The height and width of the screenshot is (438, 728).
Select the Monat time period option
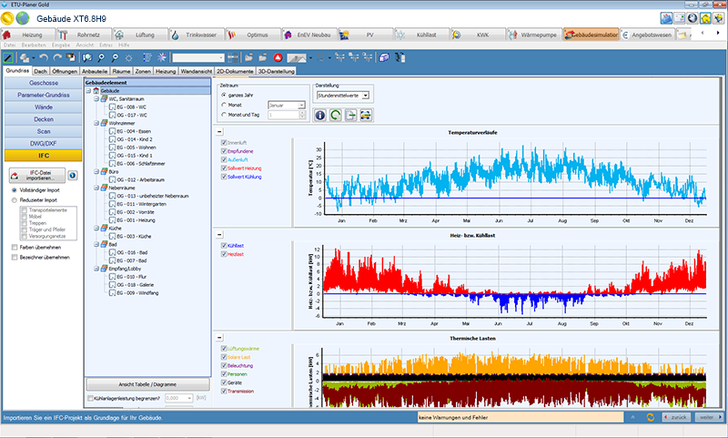click(223, 104)
